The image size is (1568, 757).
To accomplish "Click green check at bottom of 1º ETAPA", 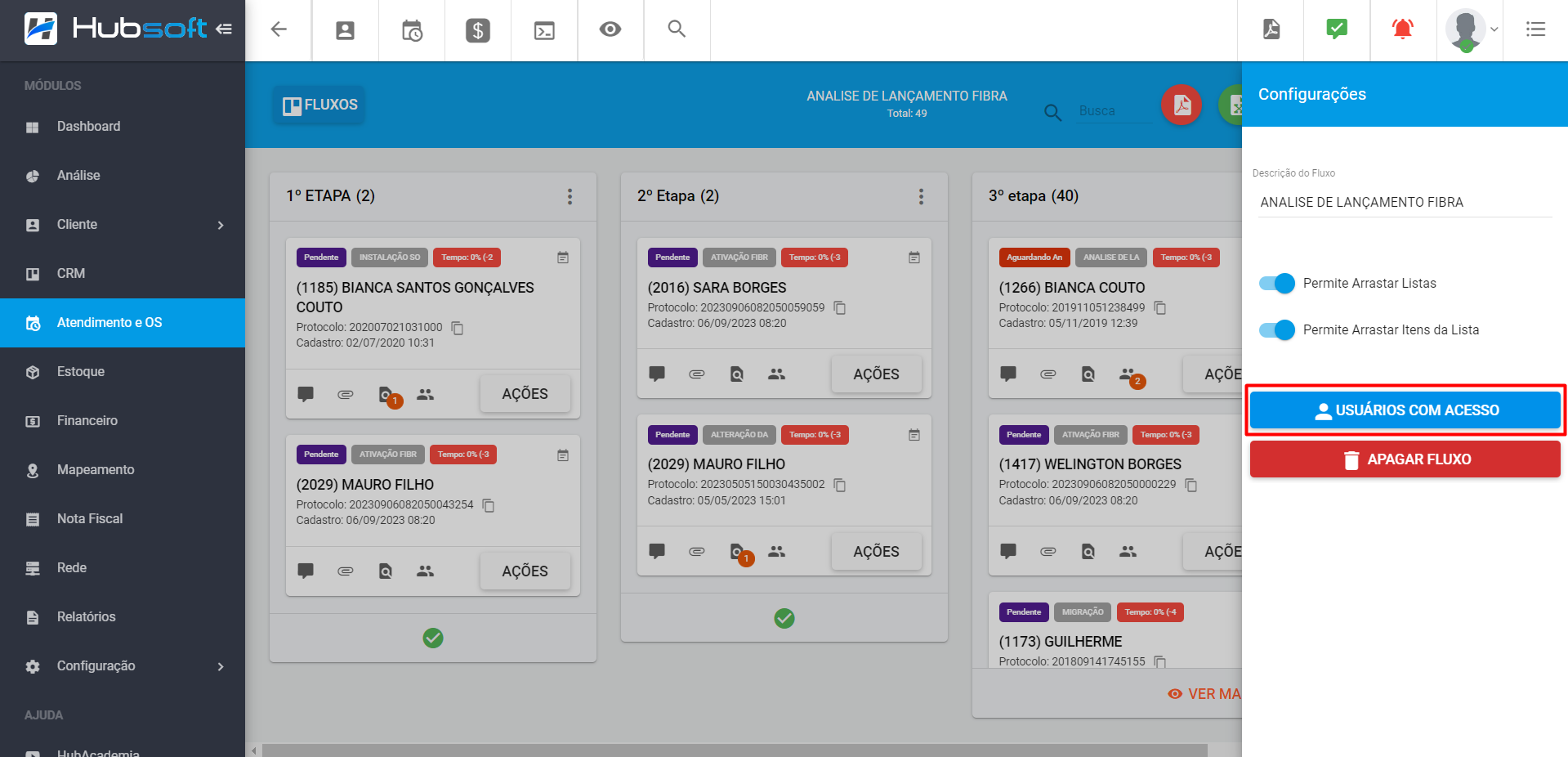I will pyautogui.click(x=433, y=638).
